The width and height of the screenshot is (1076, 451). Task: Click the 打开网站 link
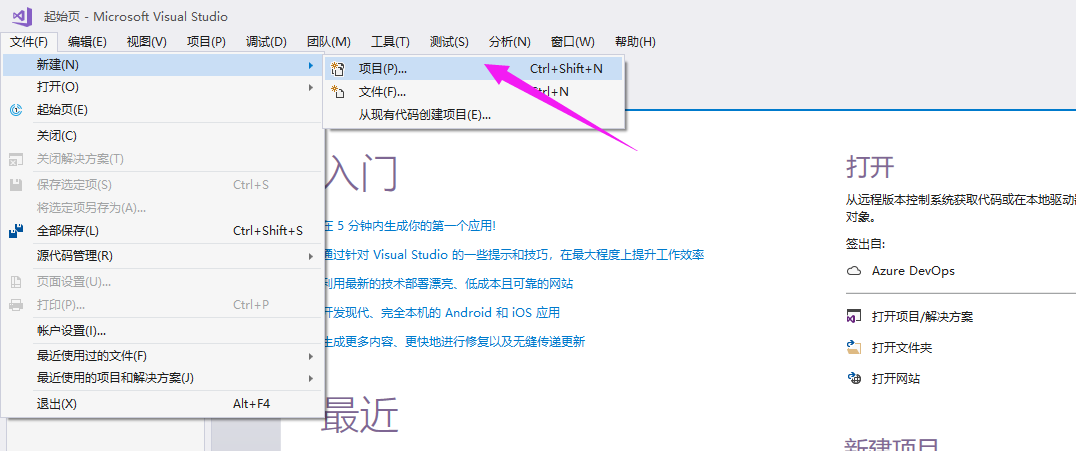pos(896,378)
